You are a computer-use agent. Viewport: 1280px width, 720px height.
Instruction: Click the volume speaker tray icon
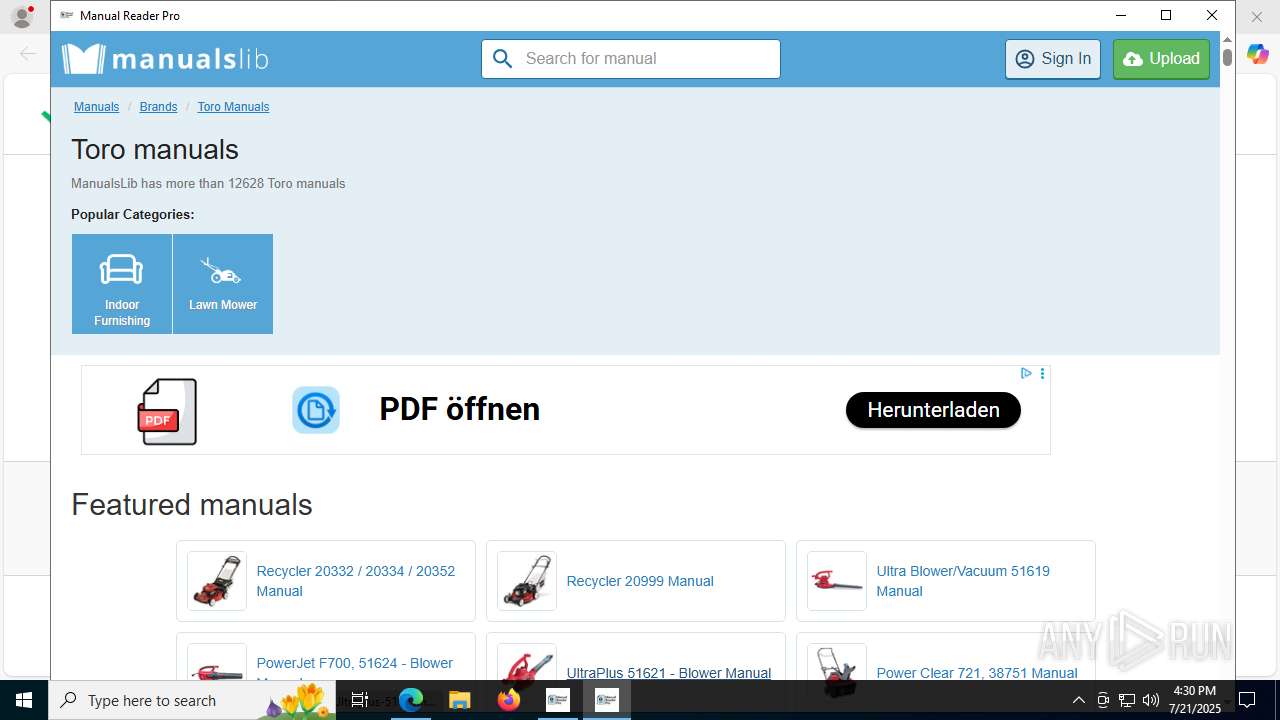click(1150, 700)
